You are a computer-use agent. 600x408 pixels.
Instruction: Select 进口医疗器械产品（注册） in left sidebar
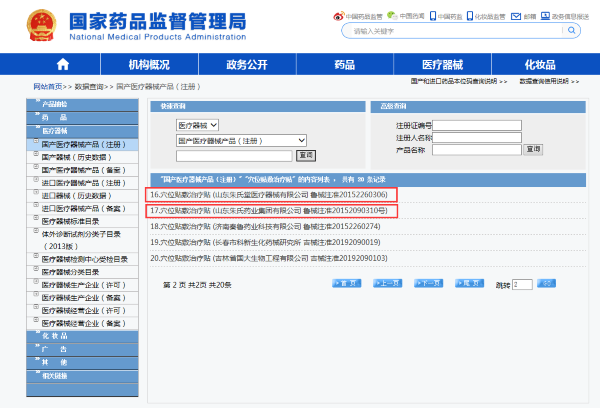(x=86, y=183)
